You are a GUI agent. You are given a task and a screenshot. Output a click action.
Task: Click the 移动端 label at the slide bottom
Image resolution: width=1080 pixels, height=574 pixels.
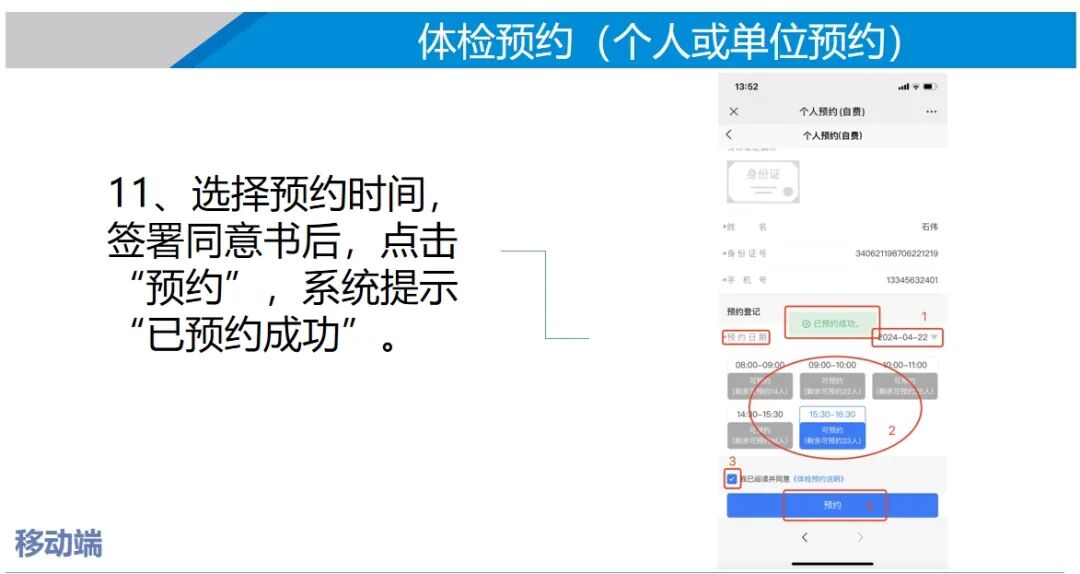click(59, 543)
